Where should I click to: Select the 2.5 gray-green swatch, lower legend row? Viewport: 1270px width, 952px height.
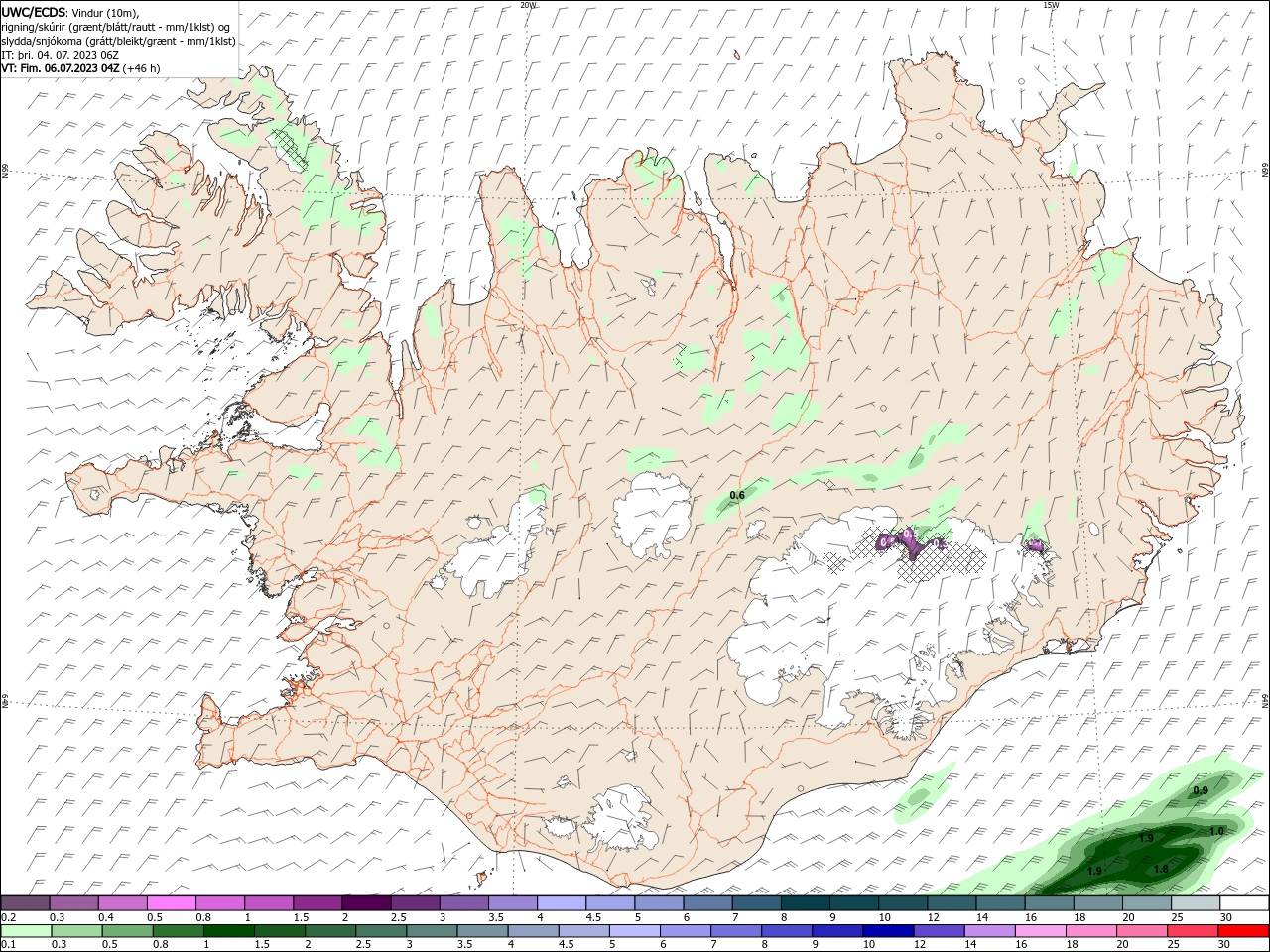pyautogui.click(x=381, y=931)
